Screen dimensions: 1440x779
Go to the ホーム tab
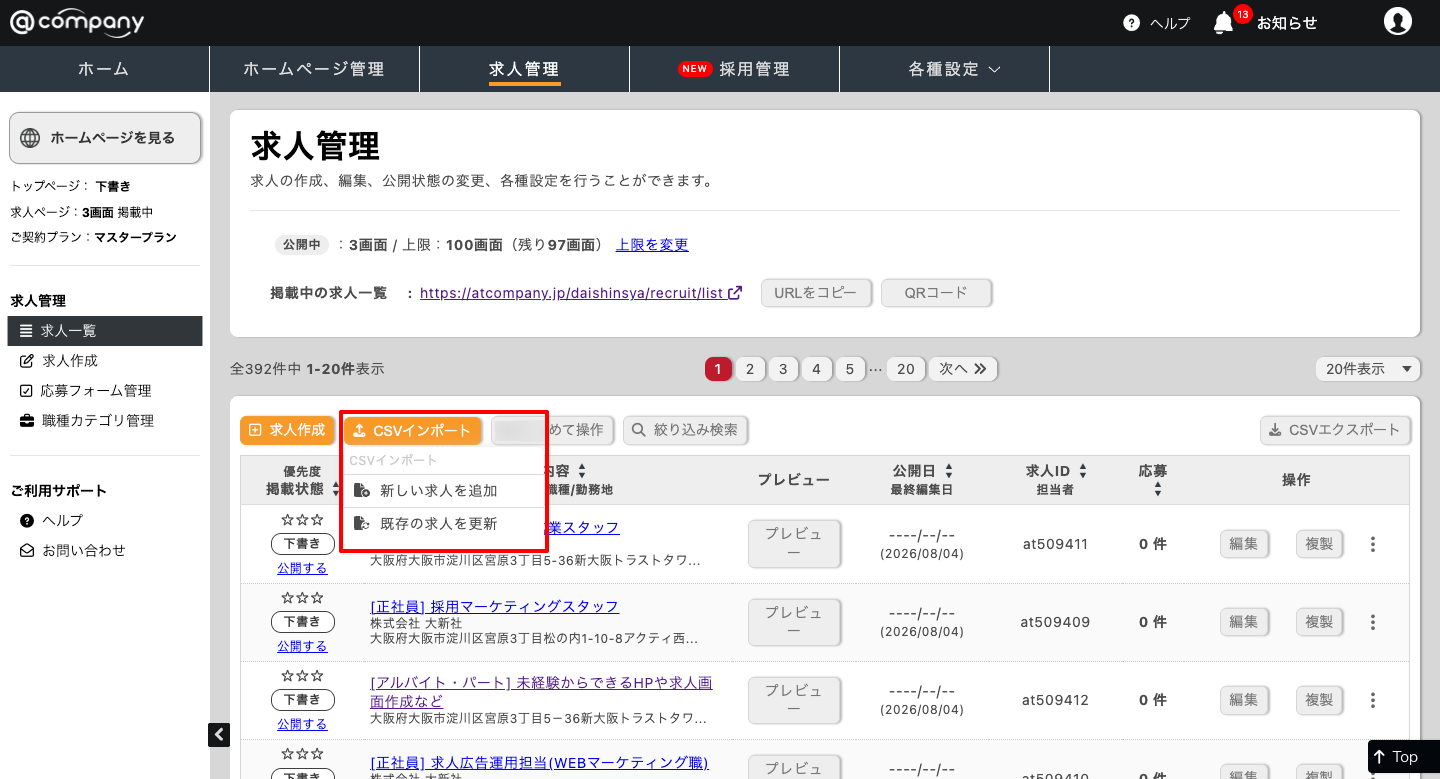(x=104, y=69)
